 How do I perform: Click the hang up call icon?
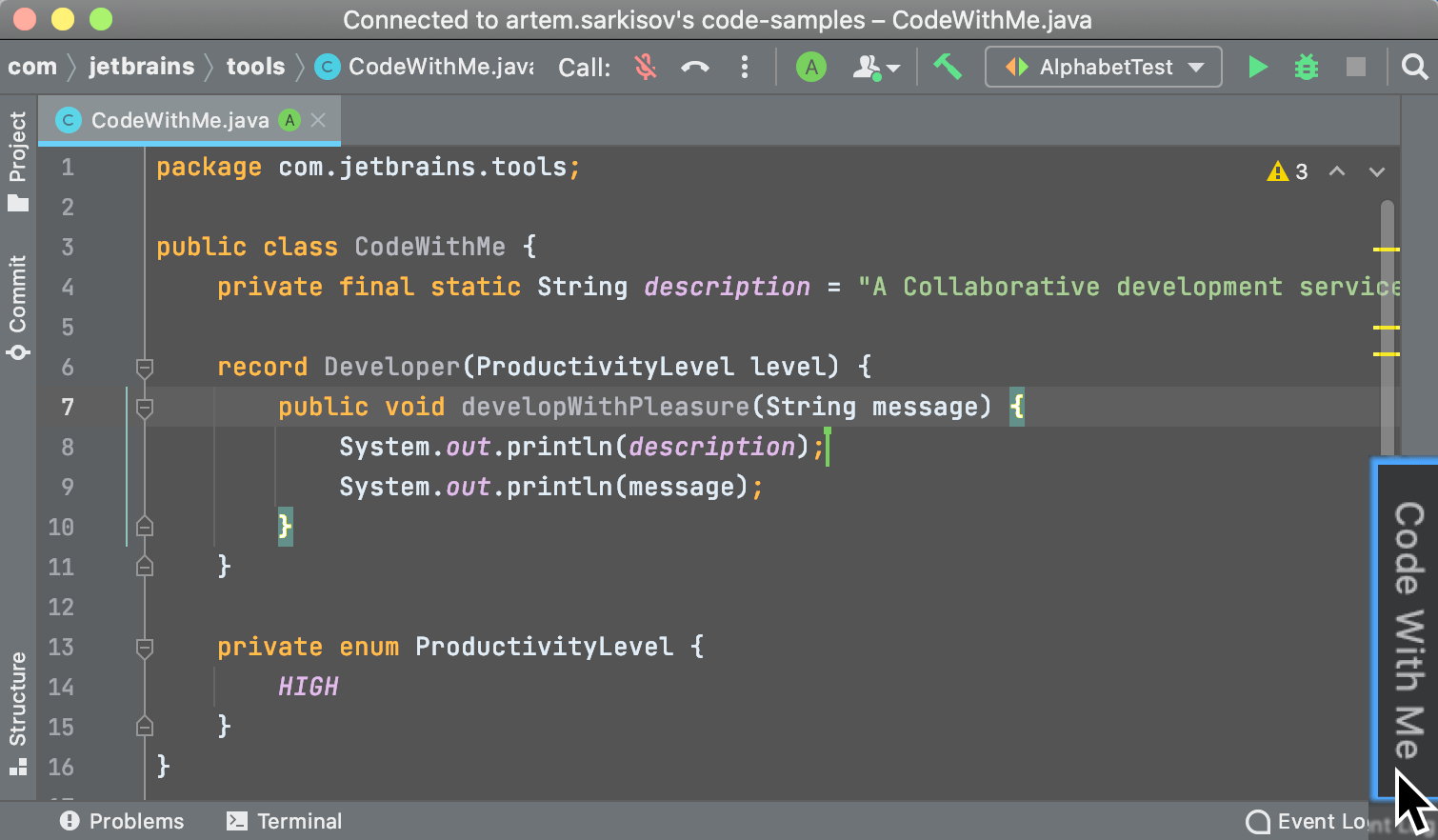[x=695, y=67]
